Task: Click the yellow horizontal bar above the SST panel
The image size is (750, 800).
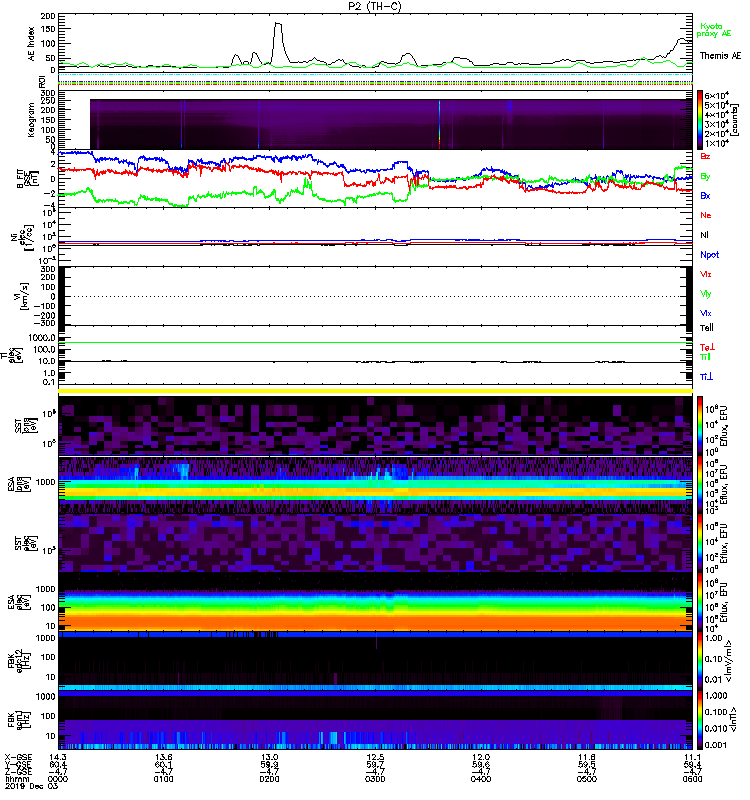Action: 376,391
